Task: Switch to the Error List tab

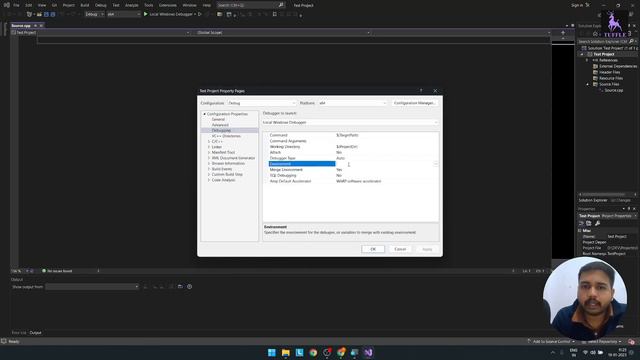Action: coord(19,333)
